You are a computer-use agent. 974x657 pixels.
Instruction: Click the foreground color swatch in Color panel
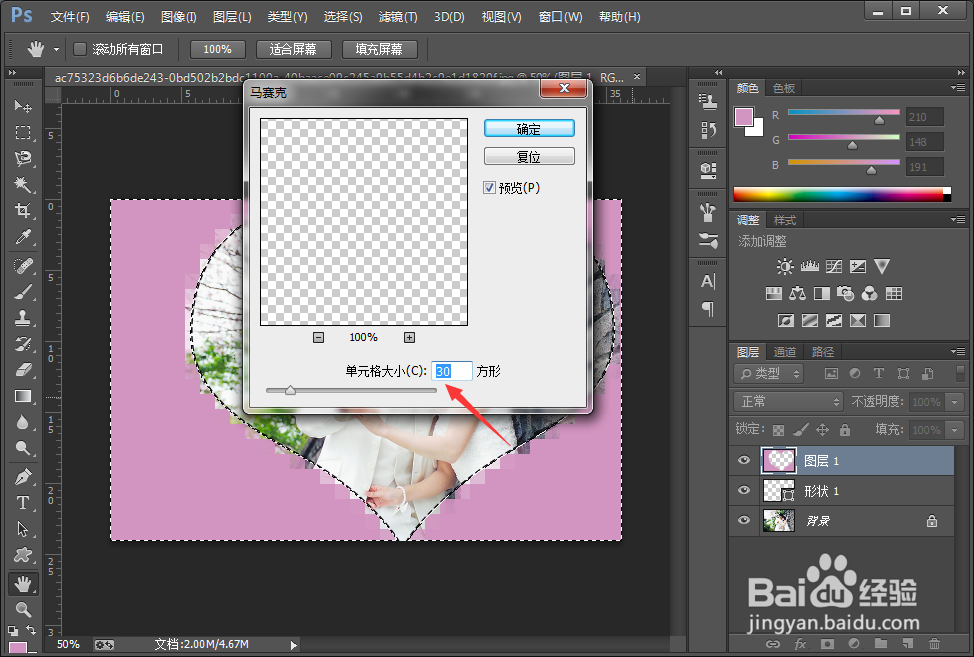click(744, 117)
